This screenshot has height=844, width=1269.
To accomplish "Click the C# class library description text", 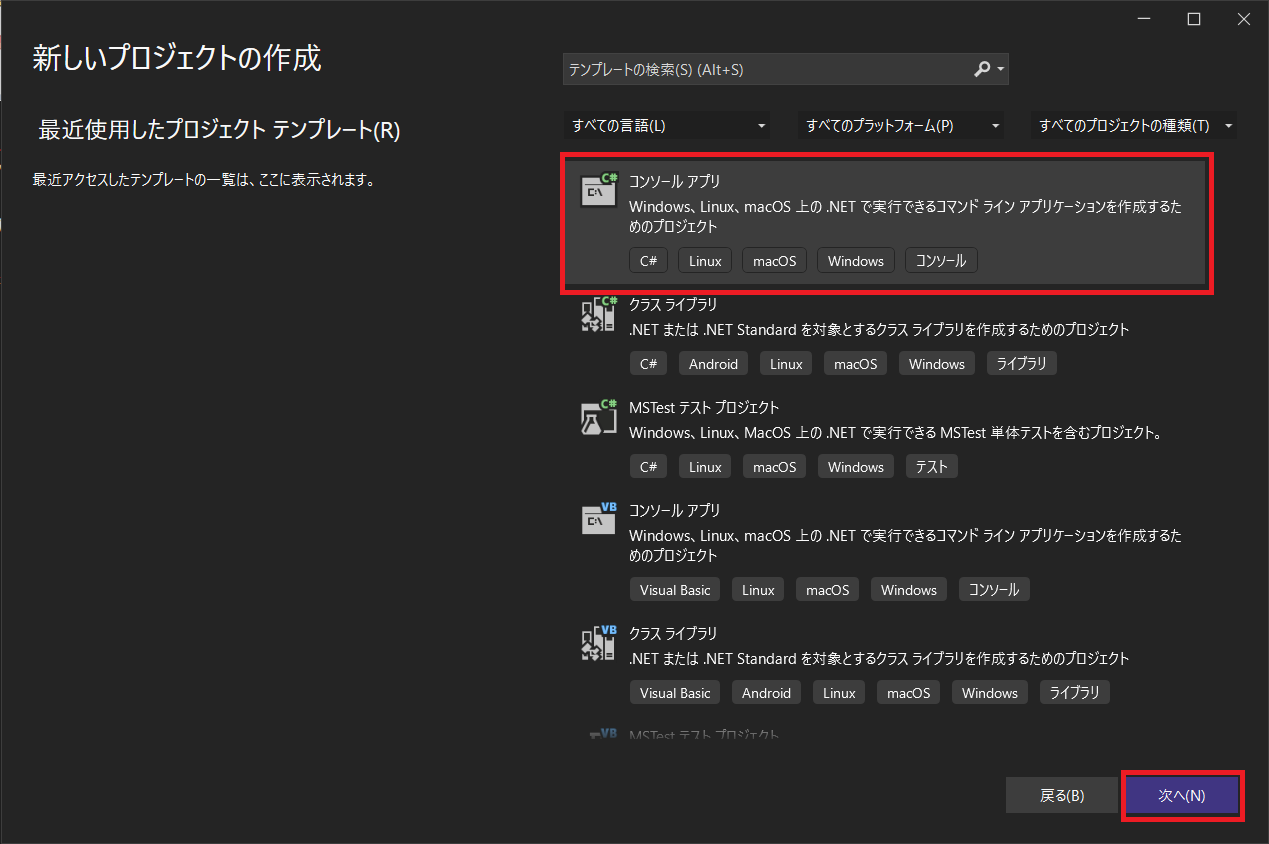I will pos(879,329).
